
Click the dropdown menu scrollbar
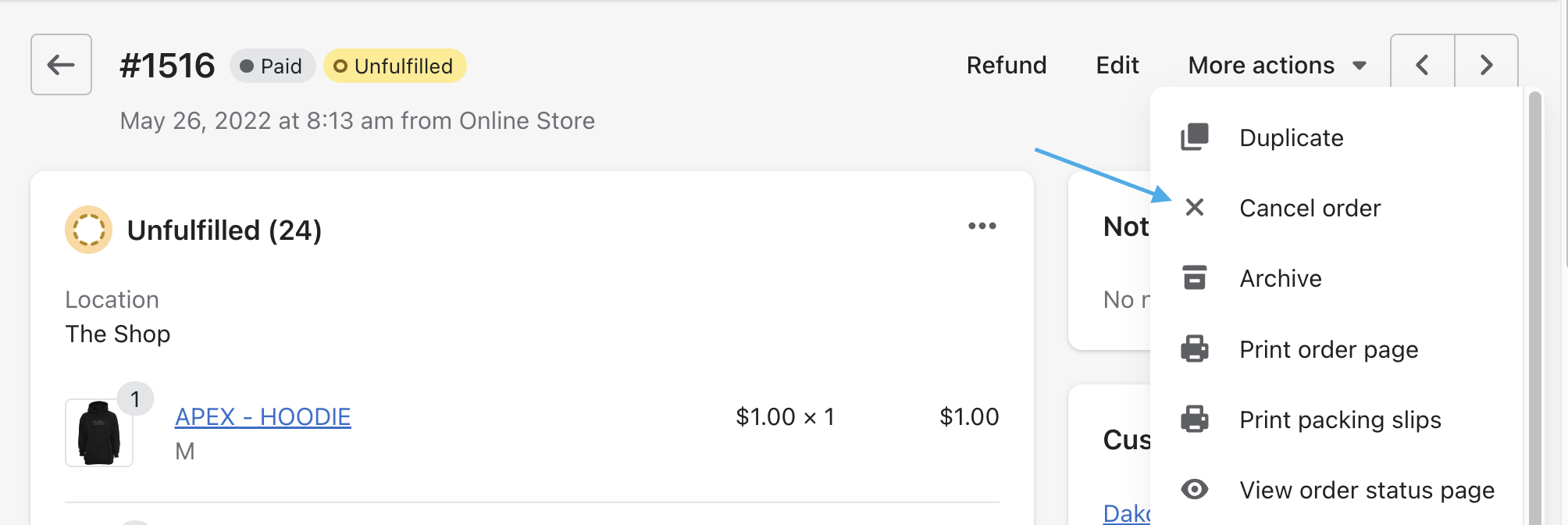1534,312
